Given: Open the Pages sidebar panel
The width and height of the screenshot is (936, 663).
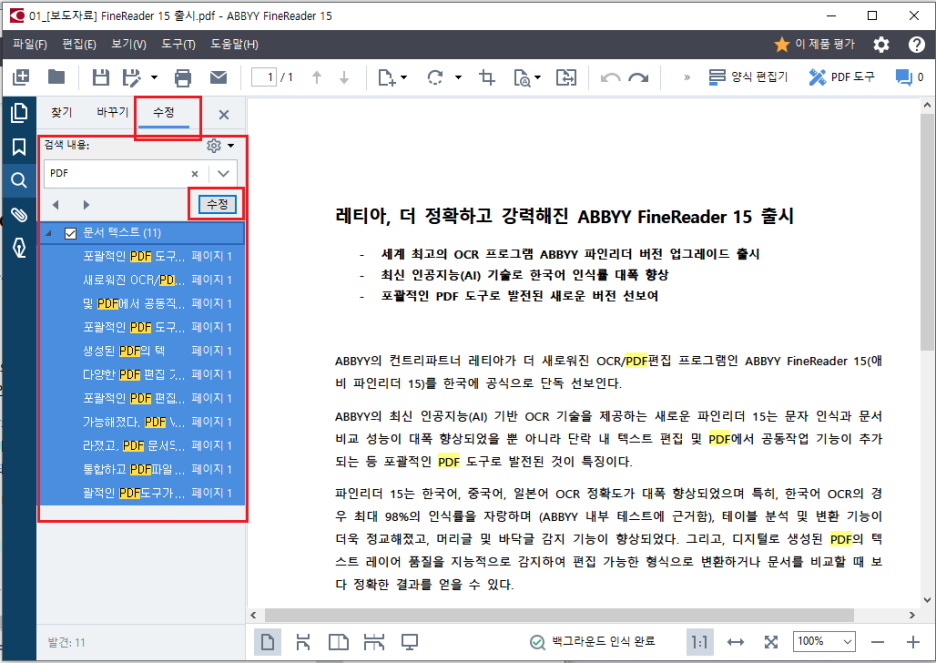Looking at the screenshot, I should pyautogui.click(x=19, y=112).
